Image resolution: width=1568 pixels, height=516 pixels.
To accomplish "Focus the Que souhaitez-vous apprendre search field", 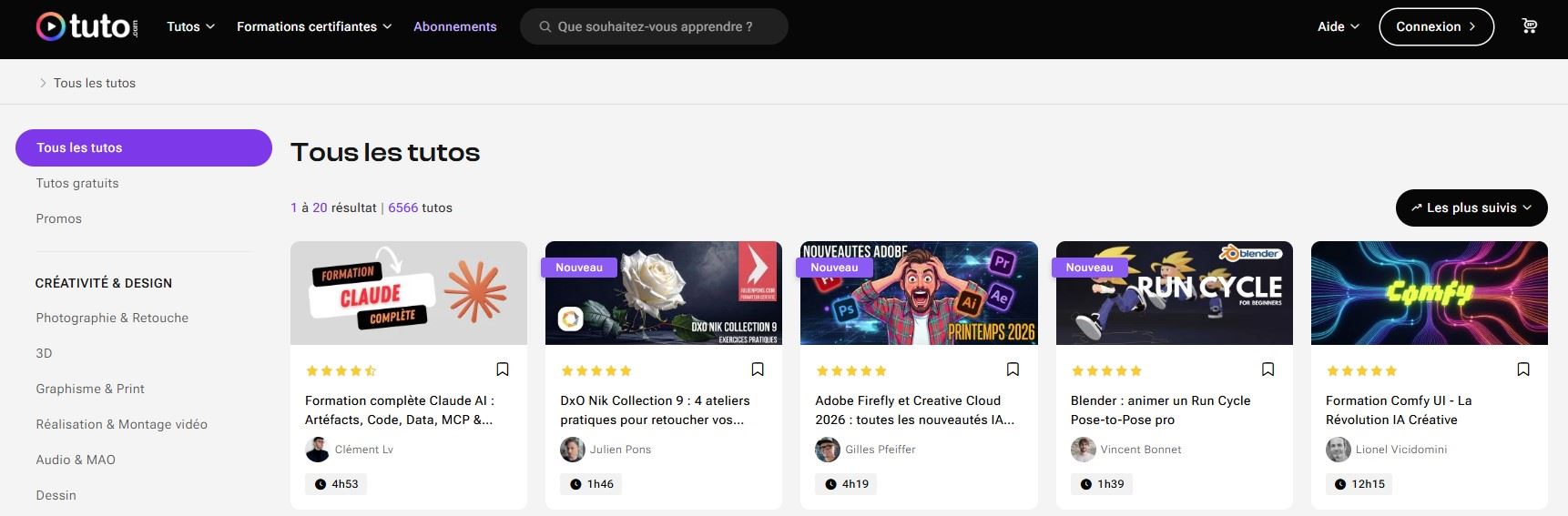I will click(654, 26).
